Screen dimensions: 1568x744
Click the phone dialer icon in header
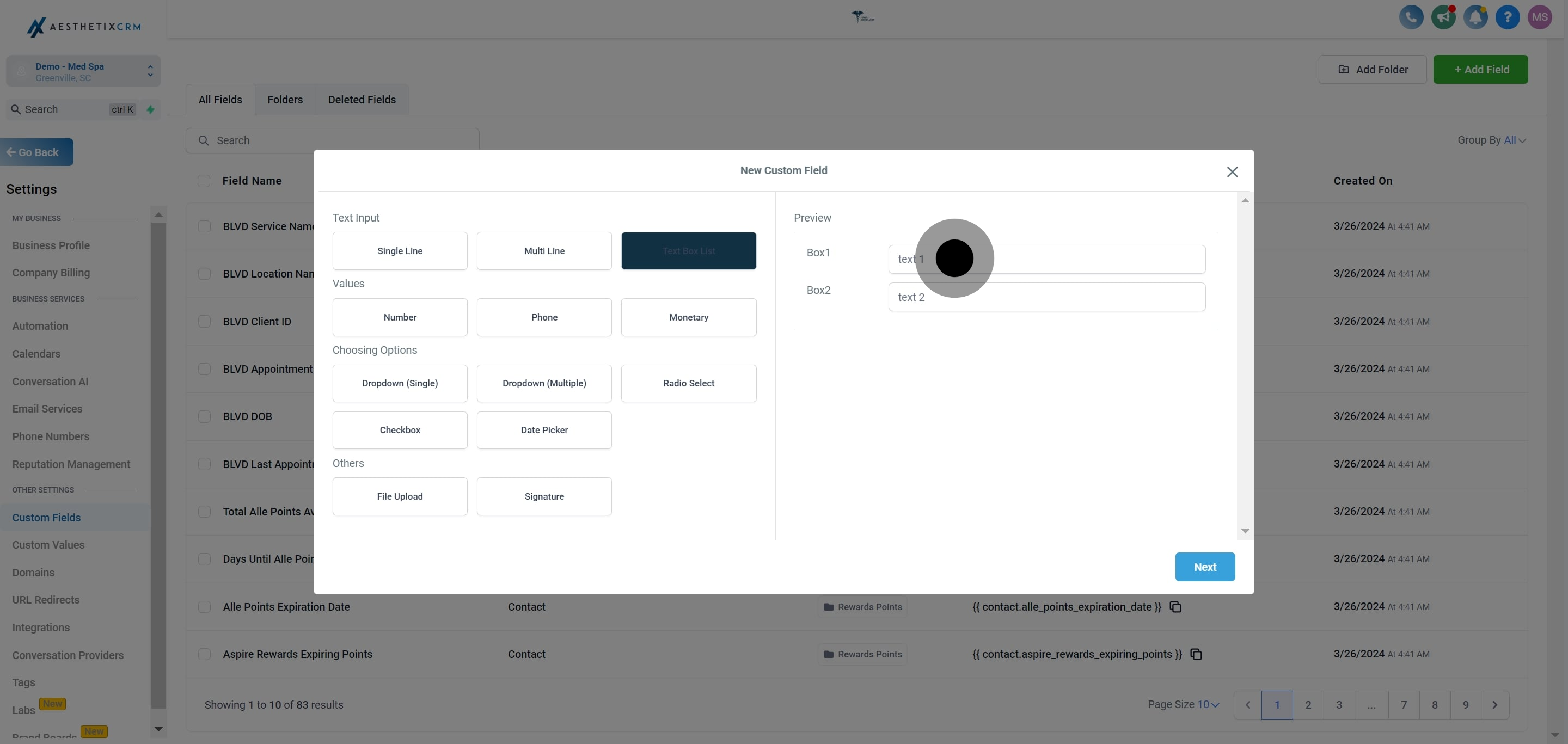[x=1411, y=17]
